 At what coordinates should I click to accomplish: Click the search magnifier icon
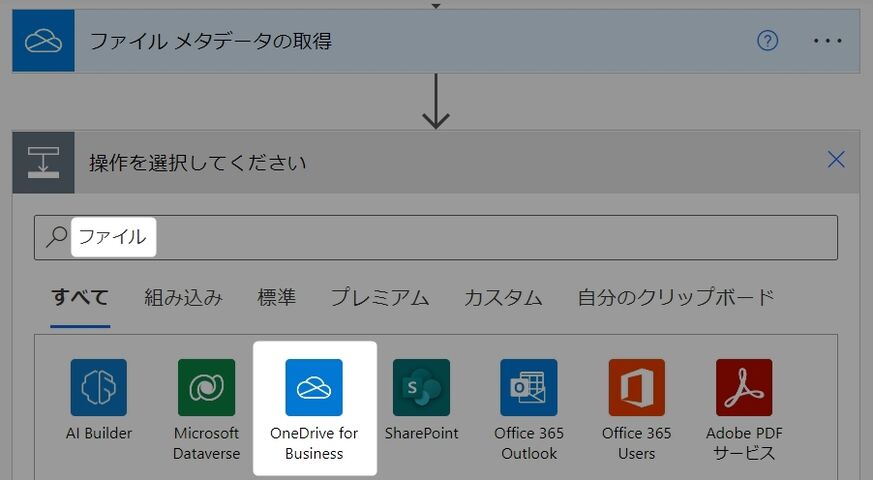tap(56, 237)
